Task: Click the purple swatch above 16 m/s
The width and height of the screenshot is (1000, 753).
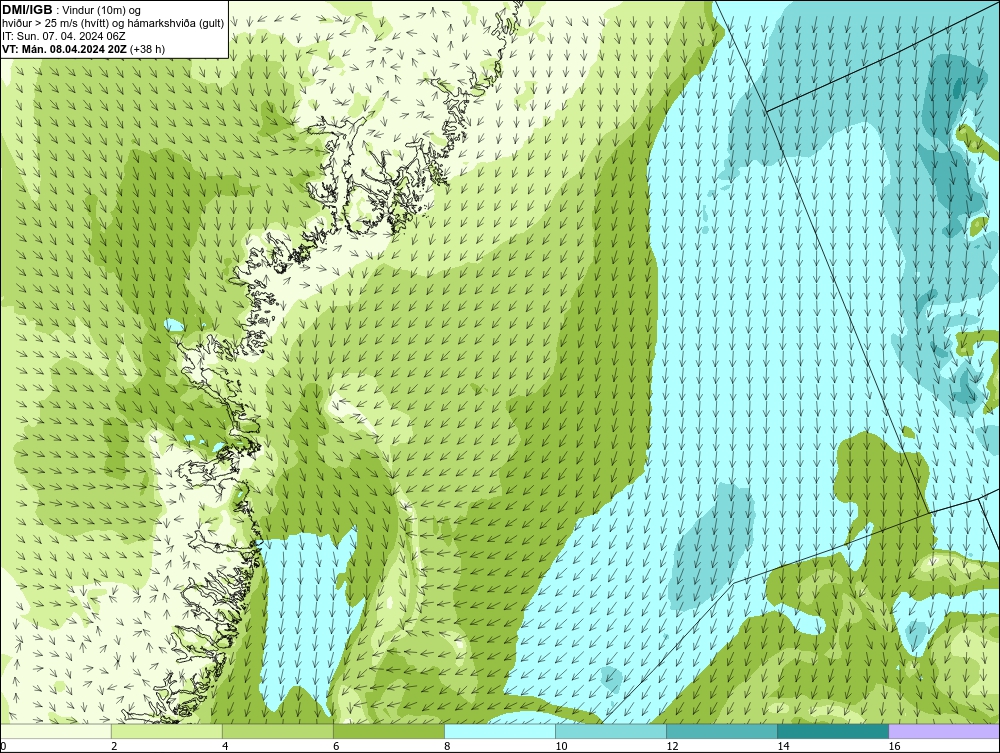Action: coord(944,731)
